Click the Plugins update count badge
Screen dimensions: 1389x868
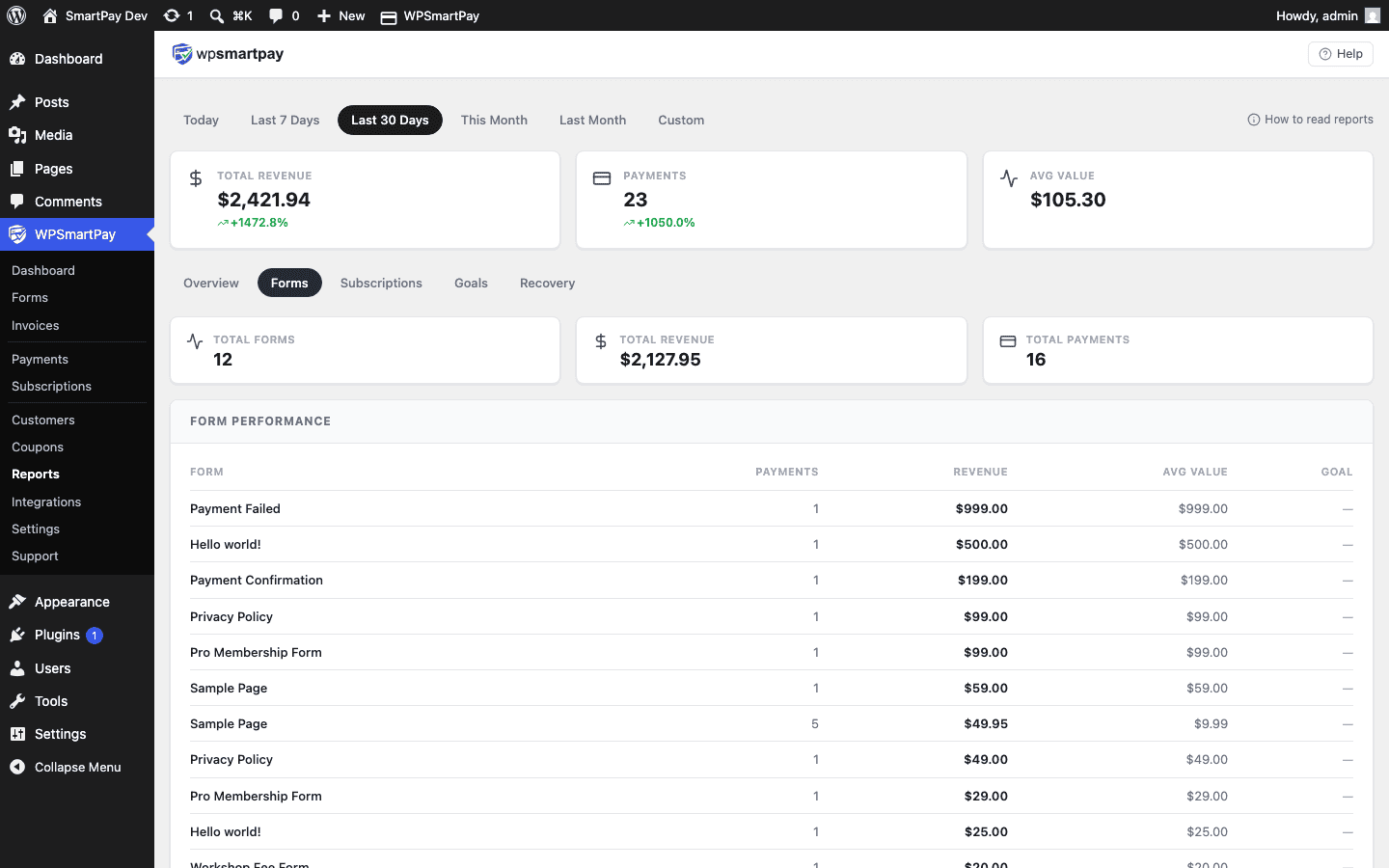pos(95,636)
